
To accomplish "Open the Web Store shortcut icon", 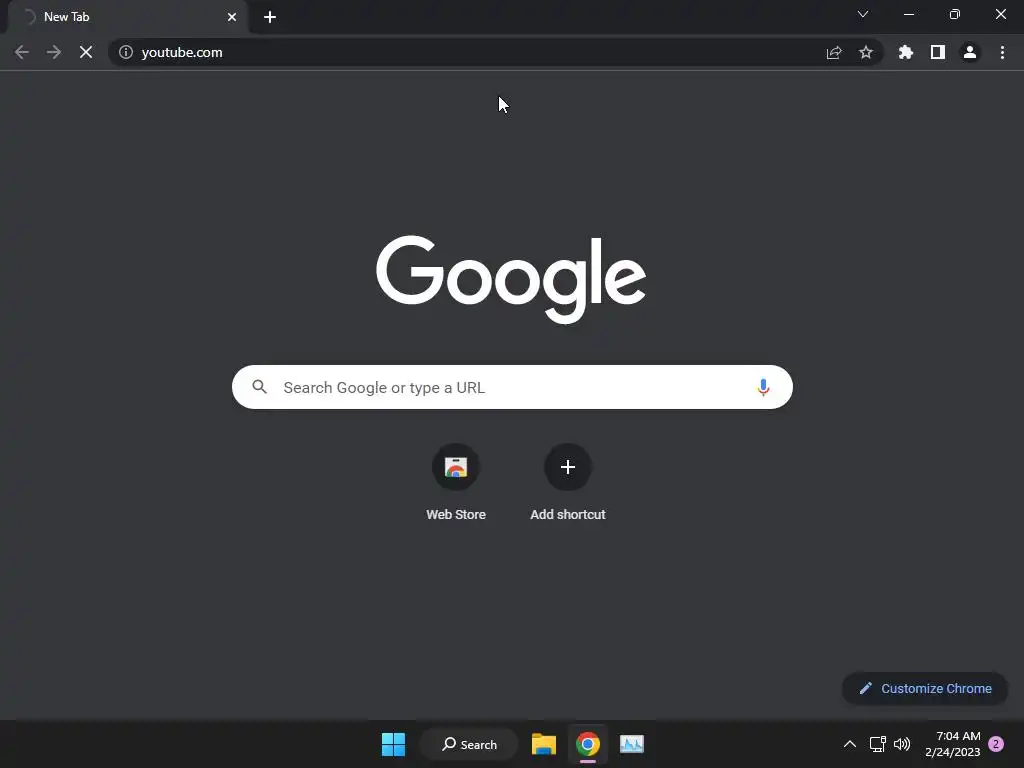I will tap(456, 467).
